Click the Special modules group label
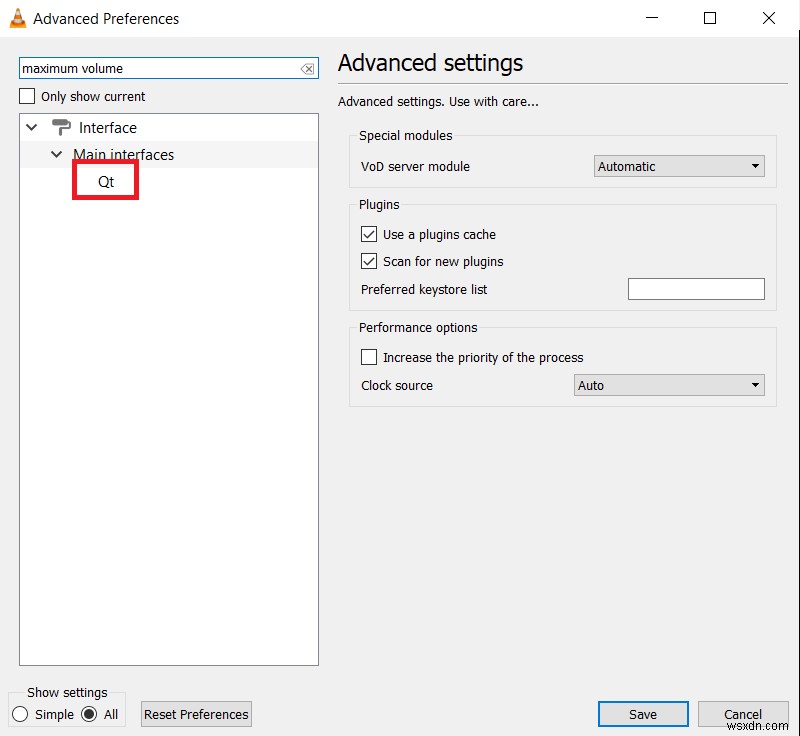The image size is (800, 736). (x=406, y=136)
